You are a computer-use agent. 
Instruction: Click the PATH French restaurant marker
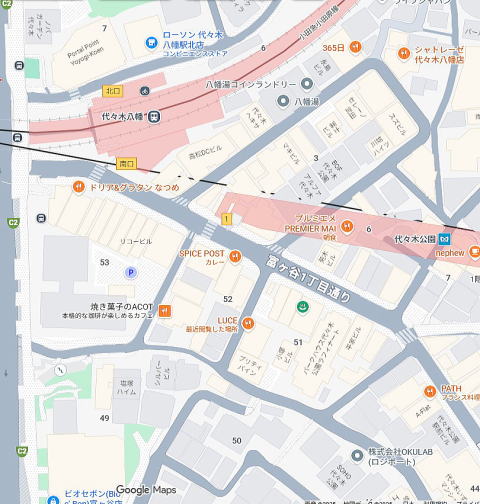(430, 392)
